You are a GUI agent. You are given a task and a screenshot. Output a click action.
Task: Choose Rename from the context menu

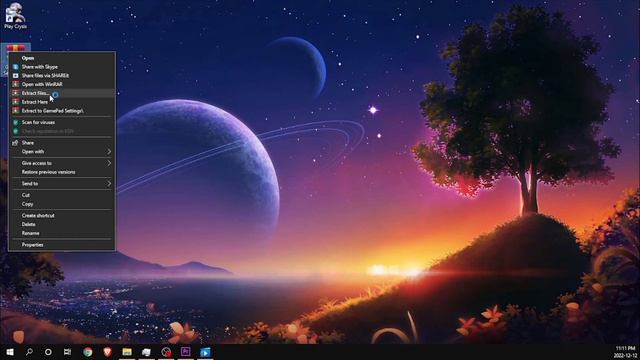tap(62, 233)
